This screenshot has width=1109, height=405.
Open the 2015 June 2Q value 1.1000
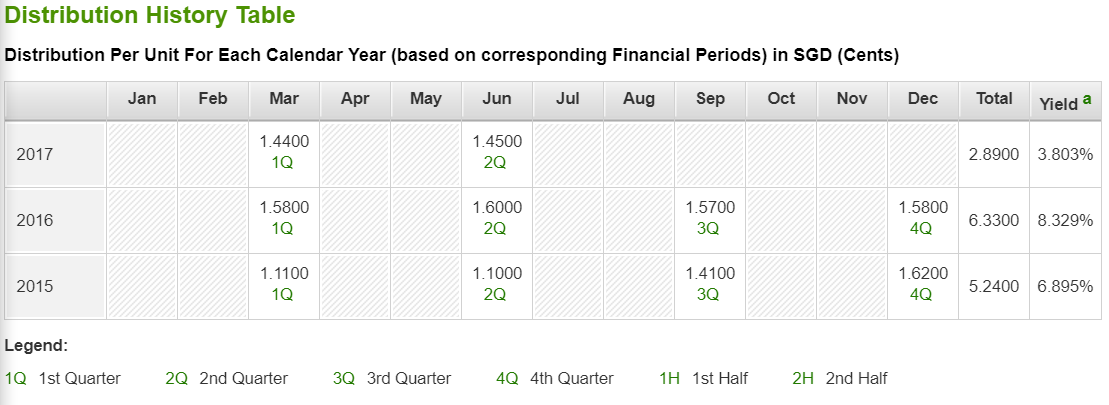(497, 274)
